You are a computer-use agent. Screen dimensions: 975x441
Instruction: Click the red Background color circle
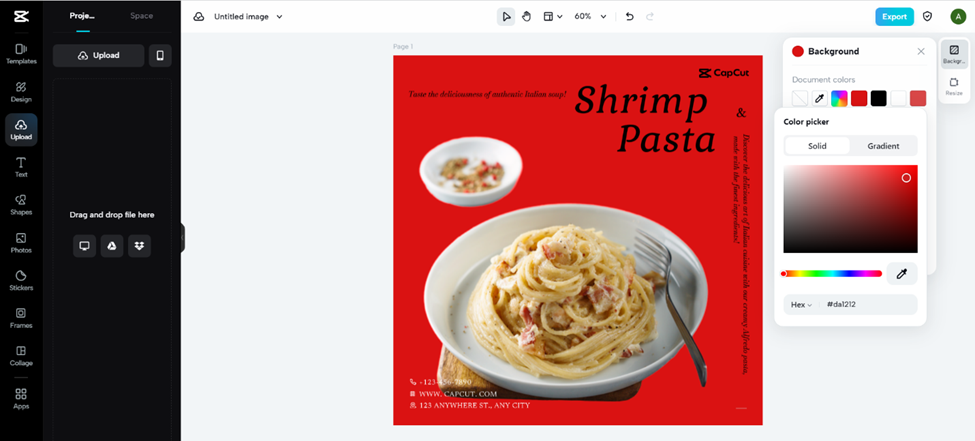coord(798,52)
